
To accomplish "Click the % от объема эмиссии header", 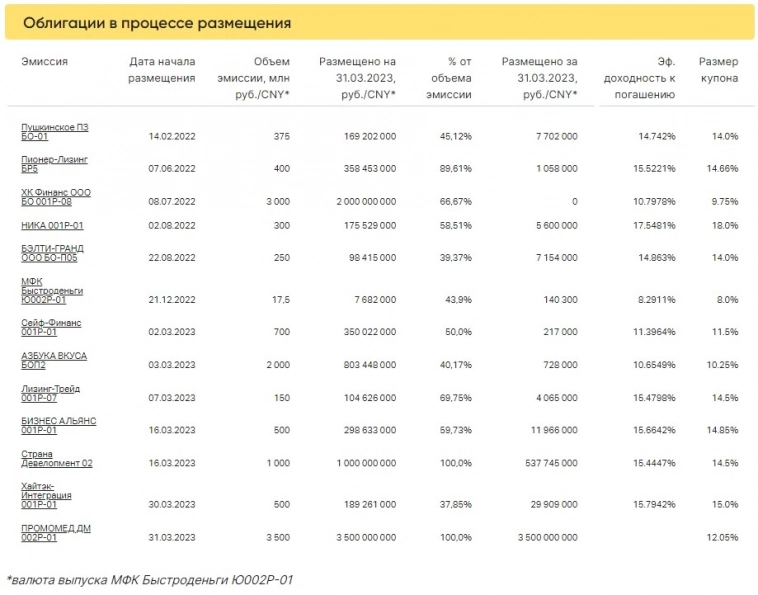I will pyautogui.click(x=450, y=78).
